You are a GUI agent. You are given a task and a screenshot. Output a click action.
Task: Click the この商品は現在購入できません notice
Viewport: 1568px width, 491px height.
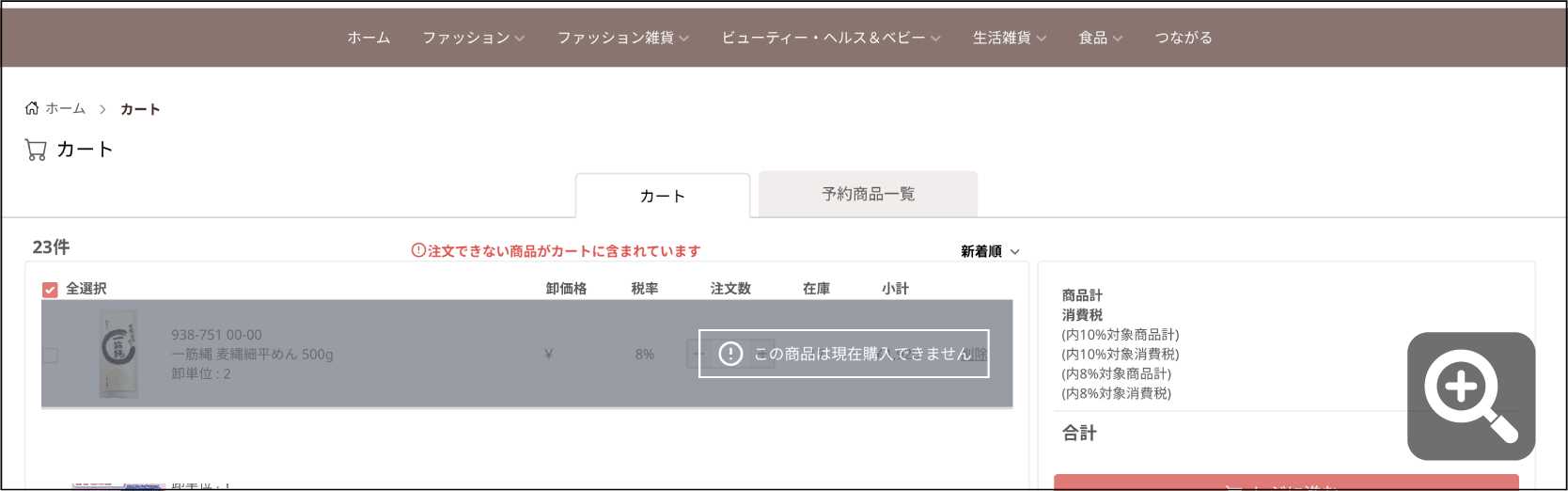[844, 354]
